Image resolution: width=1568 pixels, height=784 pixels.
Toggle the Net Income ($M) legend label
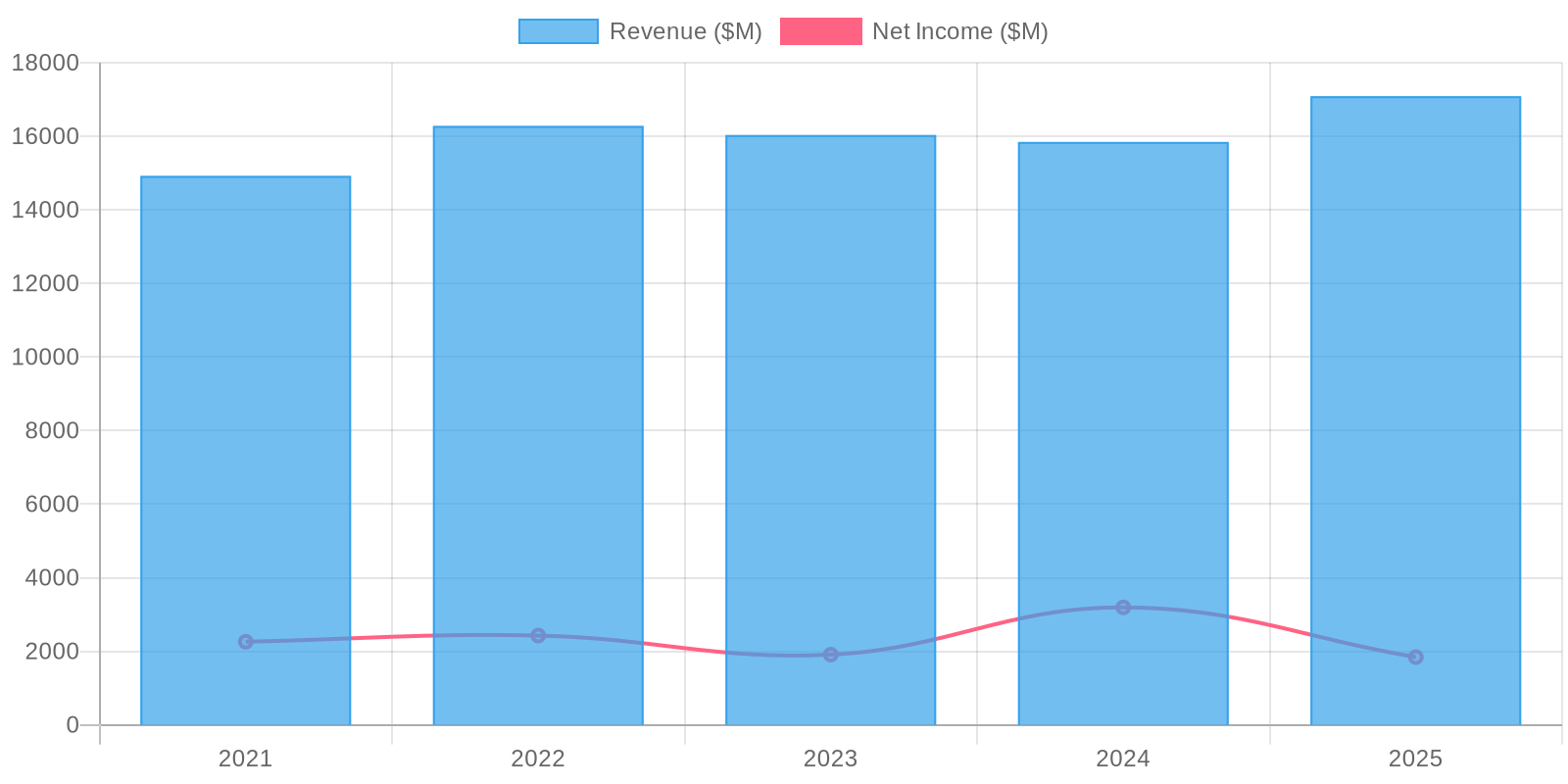pyautogui.click(x=959, y=31)
